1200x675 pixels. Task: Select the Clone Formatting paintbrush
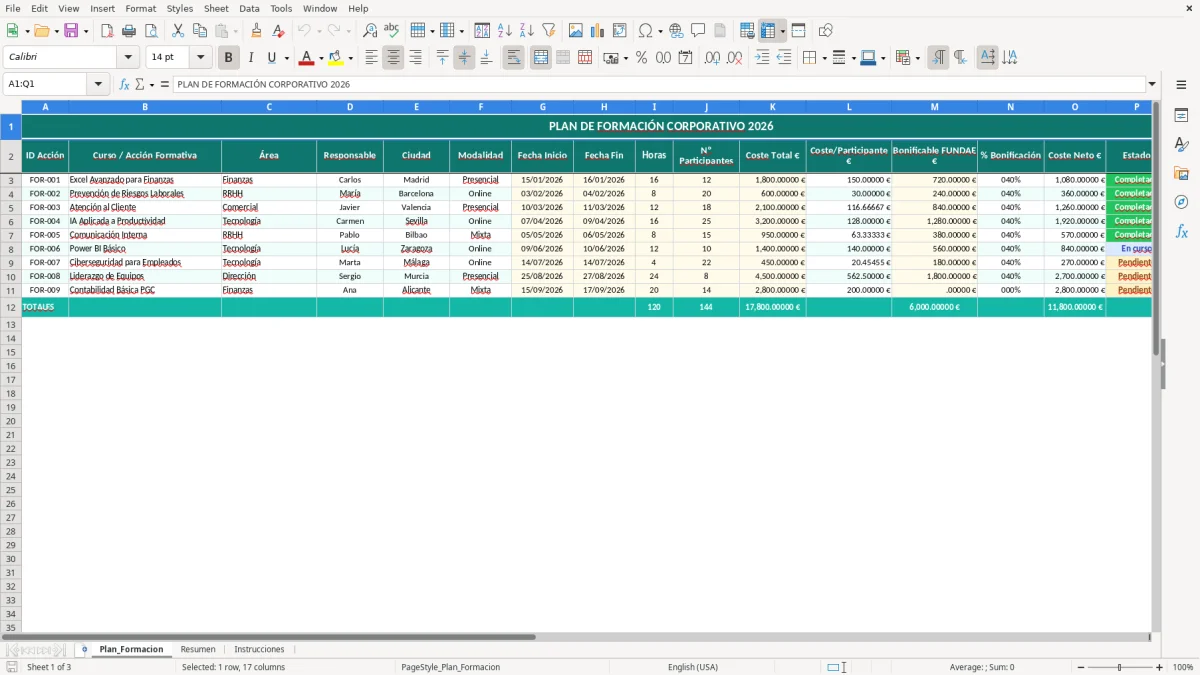[257, 31]
